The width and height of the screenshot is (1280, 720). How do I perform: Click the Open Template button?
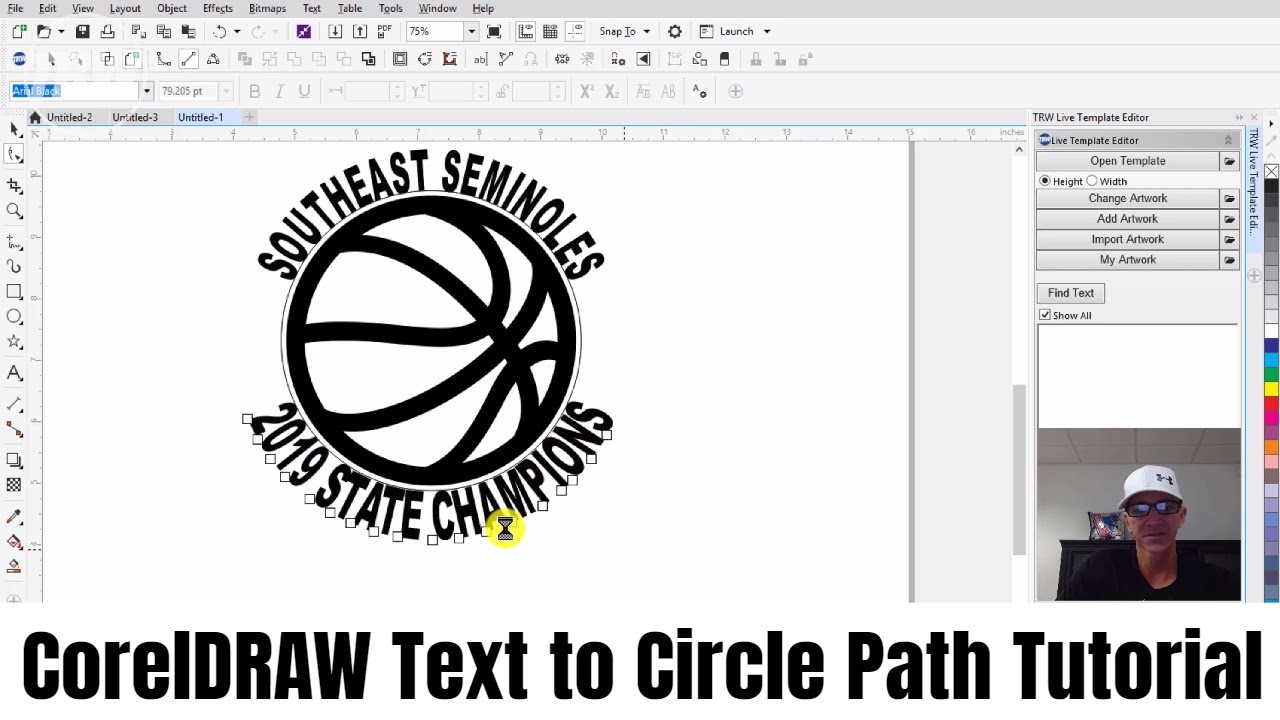click(x=1128, y=161)
